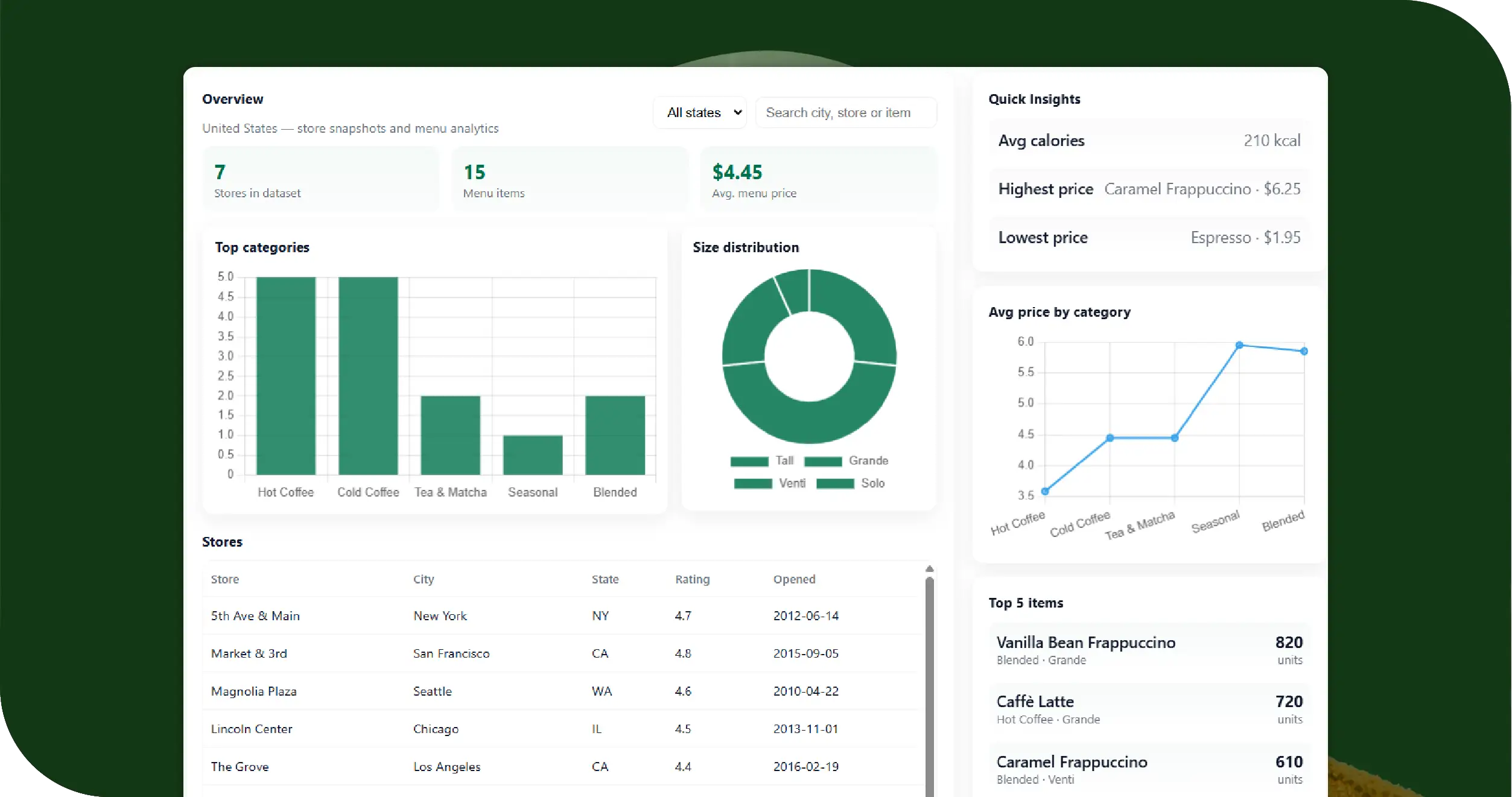Open the All states dropdown
Image resolution: width=1512 pixels, height=797 pixels.
coord(700,113)
